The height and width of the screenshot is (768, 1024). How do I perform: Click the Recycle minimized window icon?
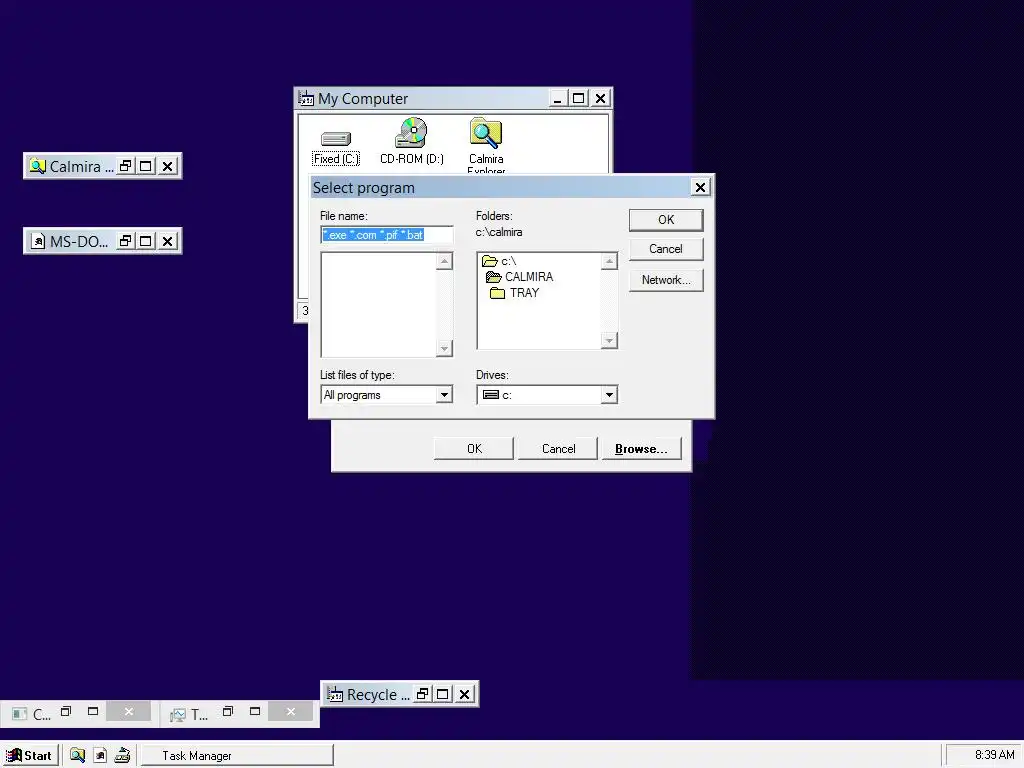pyautogui.click(x=335, y=694)
